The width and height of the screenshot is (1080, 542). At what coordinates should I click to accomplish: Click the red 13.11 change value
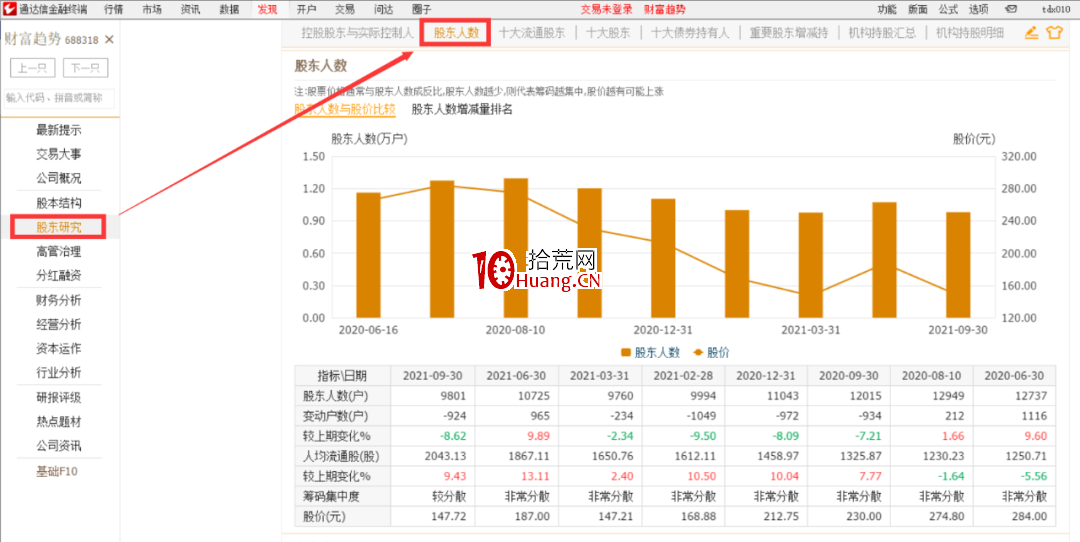[x=537, y=476]
